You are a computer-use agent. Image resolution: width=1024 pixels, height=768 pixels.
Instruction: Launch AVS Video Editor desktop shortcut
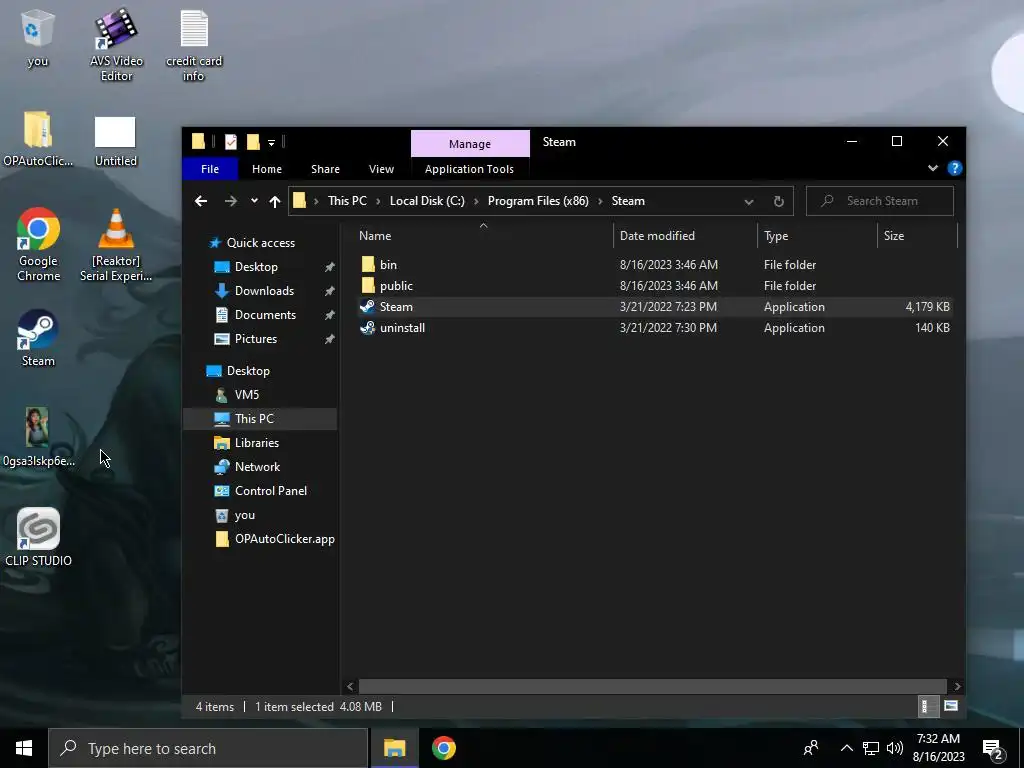point(116,44)
